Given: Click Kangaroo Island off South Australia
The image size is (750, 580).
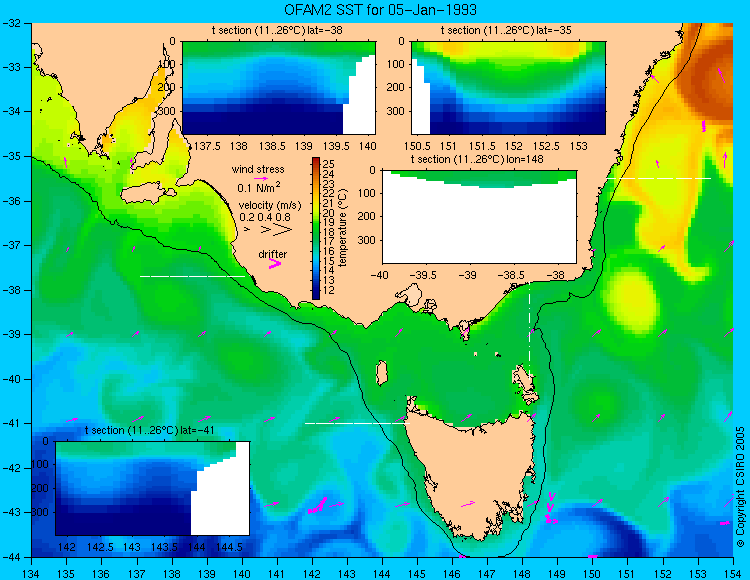Looking at the screenshot, I should coord(147,195).
